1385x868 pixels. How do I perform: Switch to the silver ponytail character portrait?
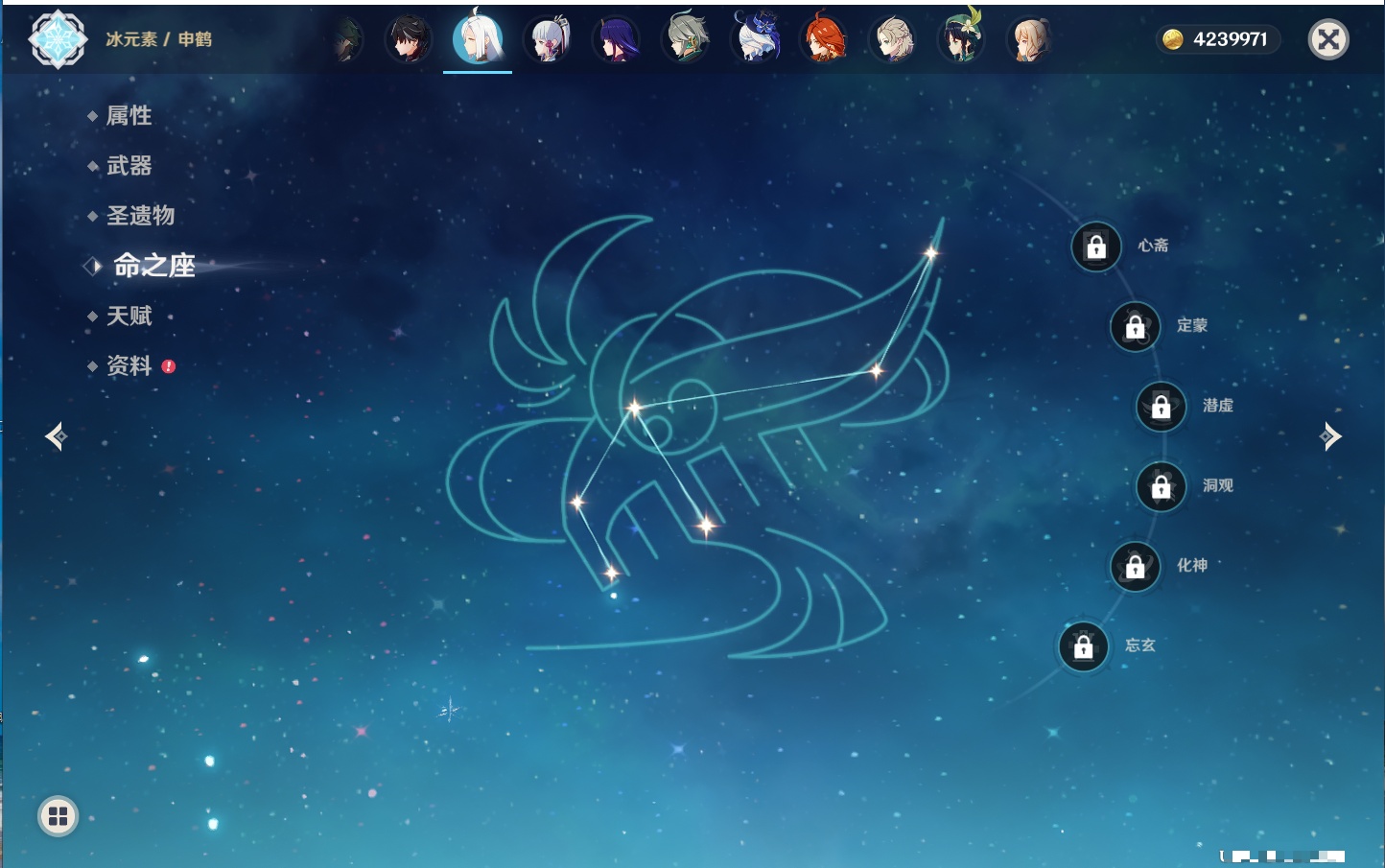(x=548, y=39)
